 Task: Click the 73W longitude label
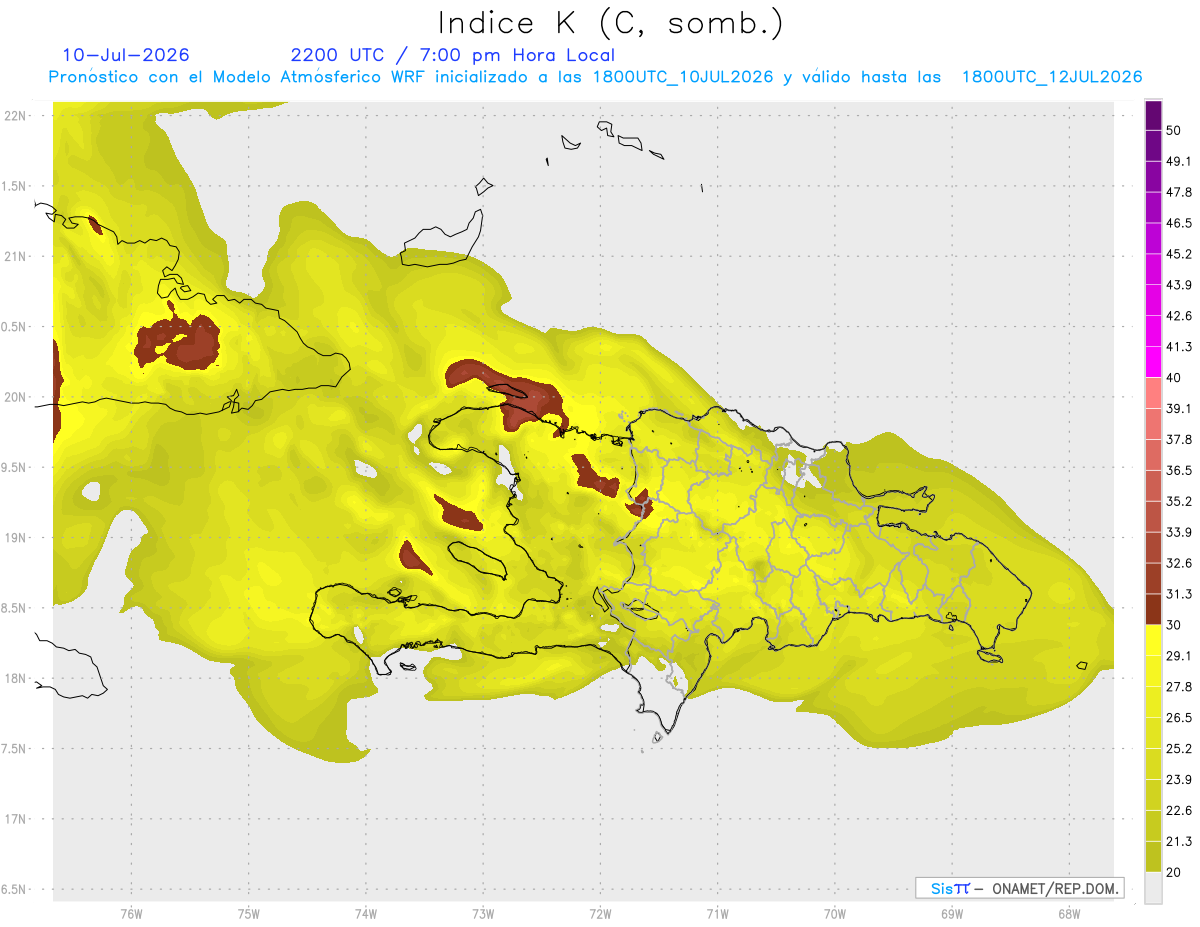click(x=483, y=913)
